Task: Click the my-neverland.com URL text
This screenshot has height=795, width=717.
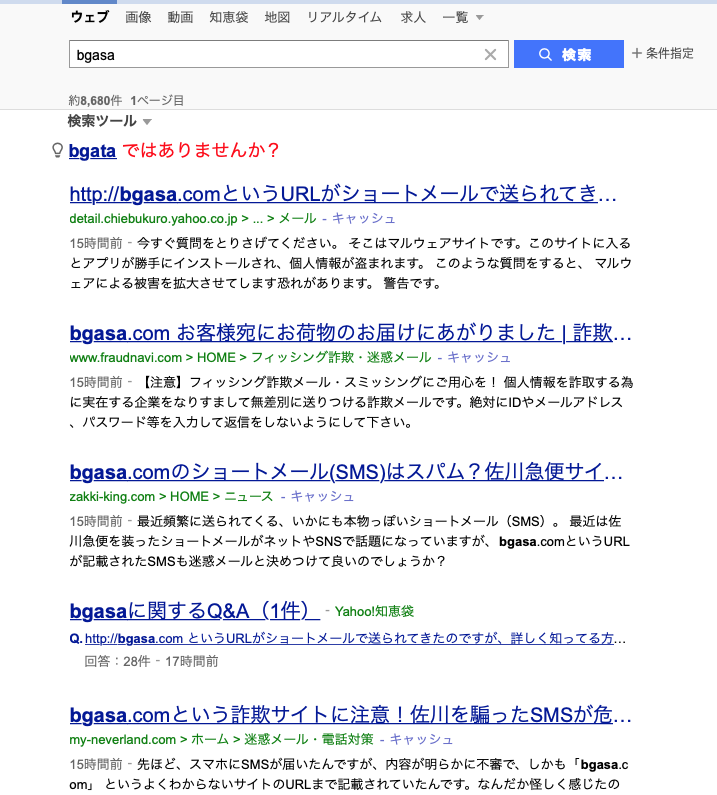Action: click(123, 740)
